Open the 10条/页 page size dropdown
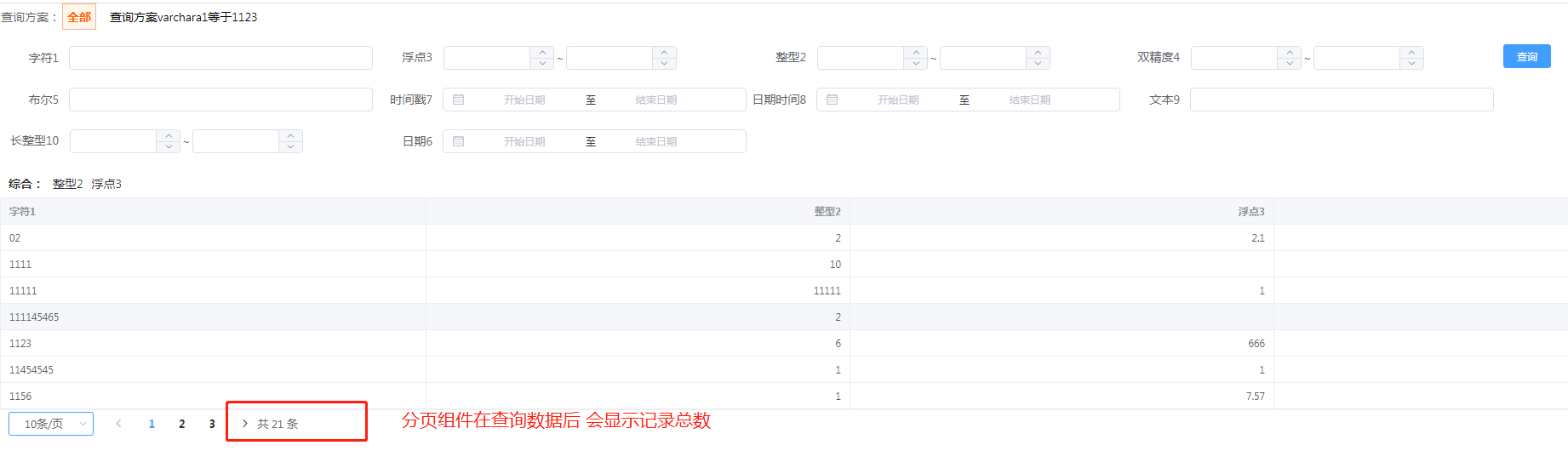The height and width of the screenshot is (468, 1568). 51,424
